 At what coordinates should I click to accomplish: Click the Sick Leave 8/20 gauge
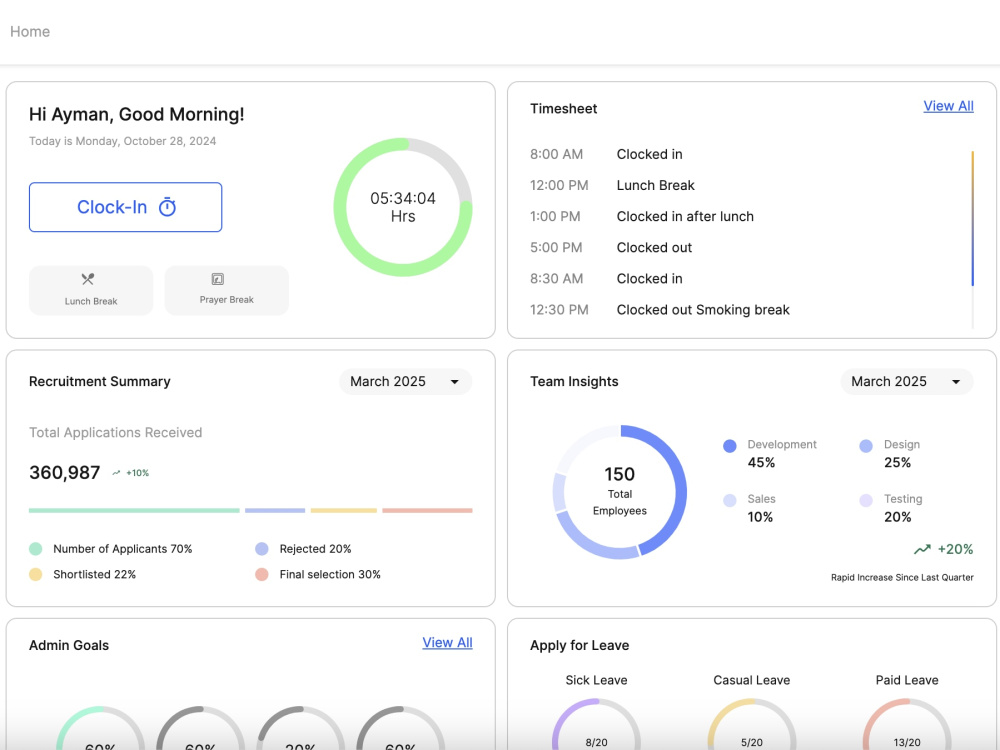596,724
